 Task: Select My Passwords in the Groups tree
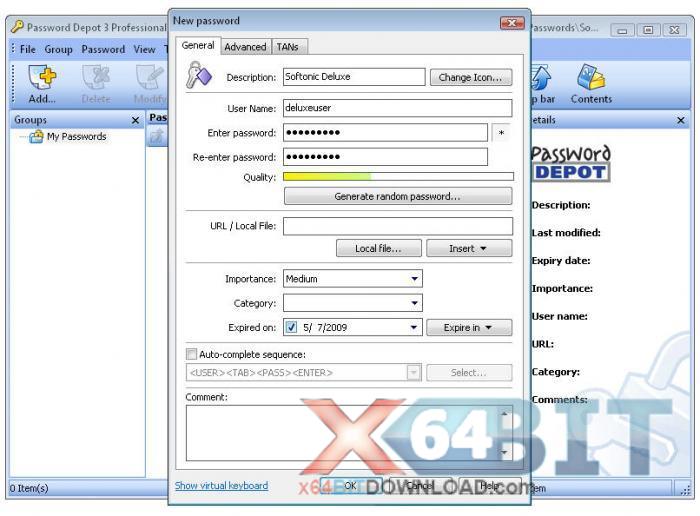tap(77, 137)
